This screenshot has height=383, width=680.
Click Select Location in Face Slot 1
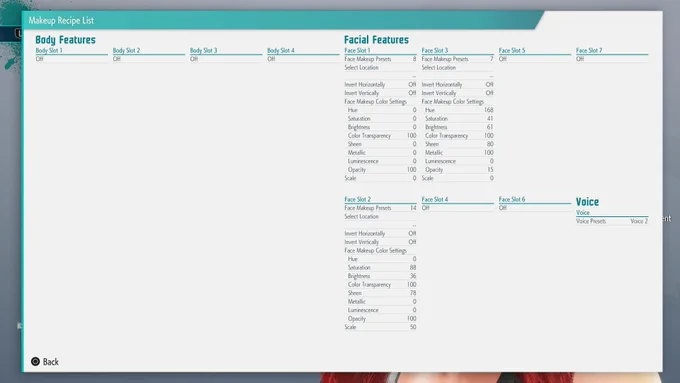pyautogui.click(x=361, y=68)
